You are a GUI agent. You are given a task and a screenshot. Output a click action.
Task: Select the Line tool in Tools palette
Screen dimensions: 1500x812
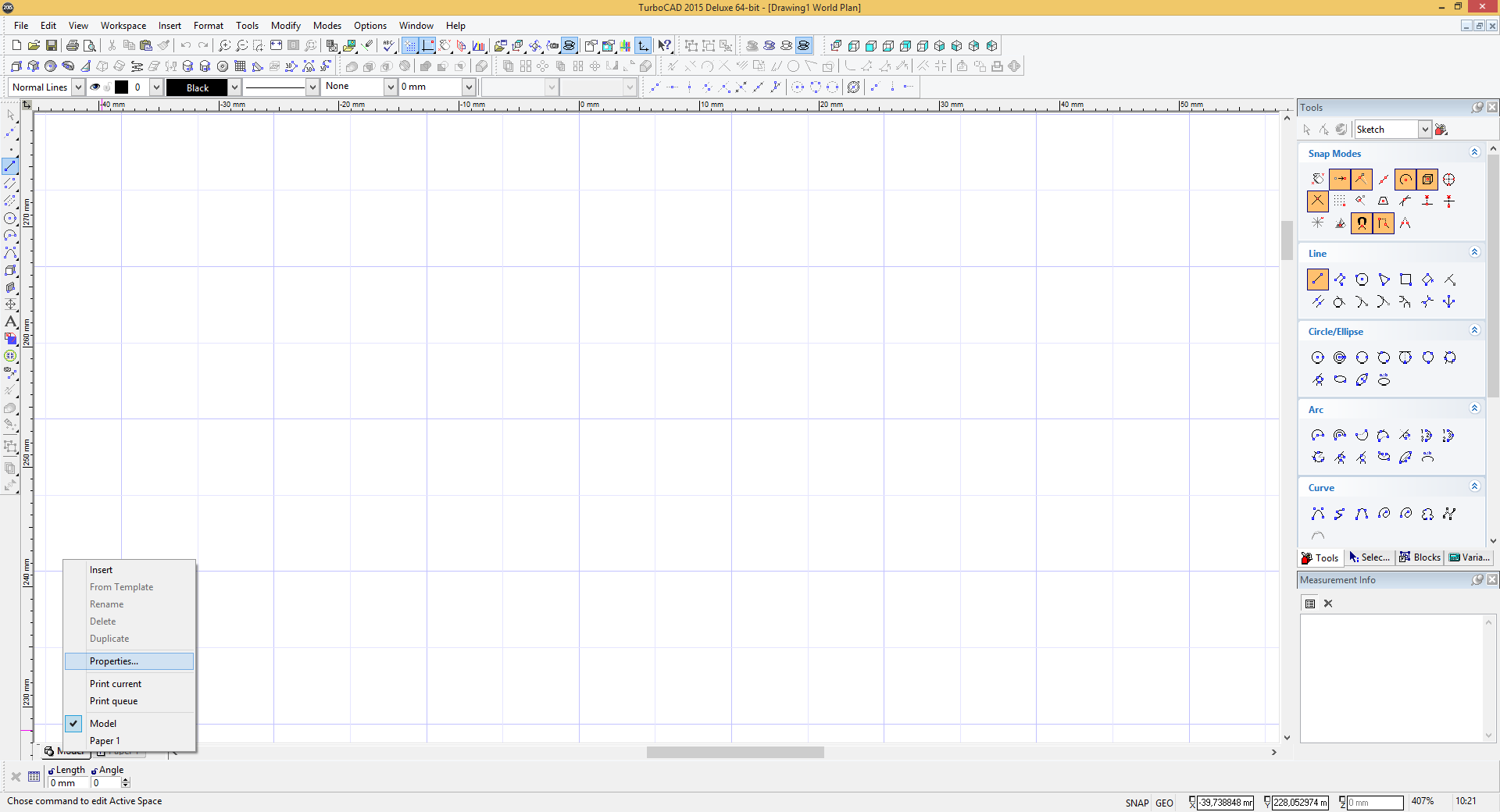click(1317, 280)
